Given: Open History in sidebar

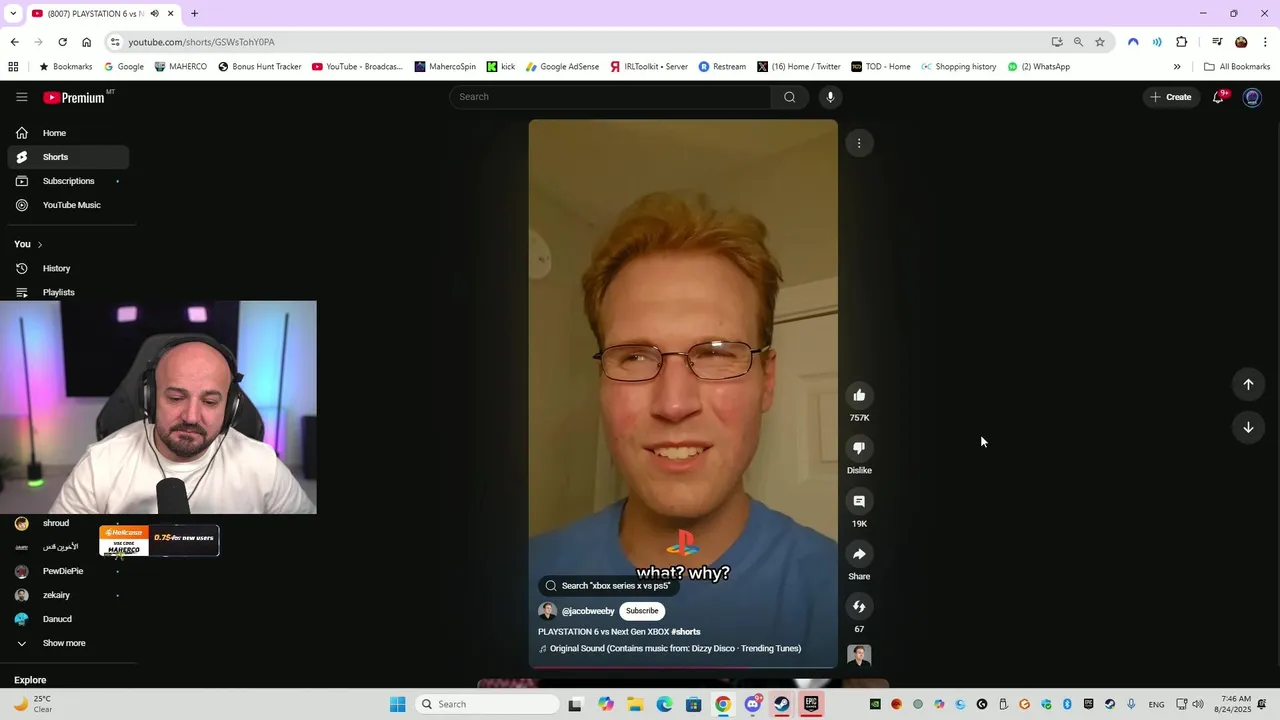Looking at the screenshot, I should click(x=68, y=268).
